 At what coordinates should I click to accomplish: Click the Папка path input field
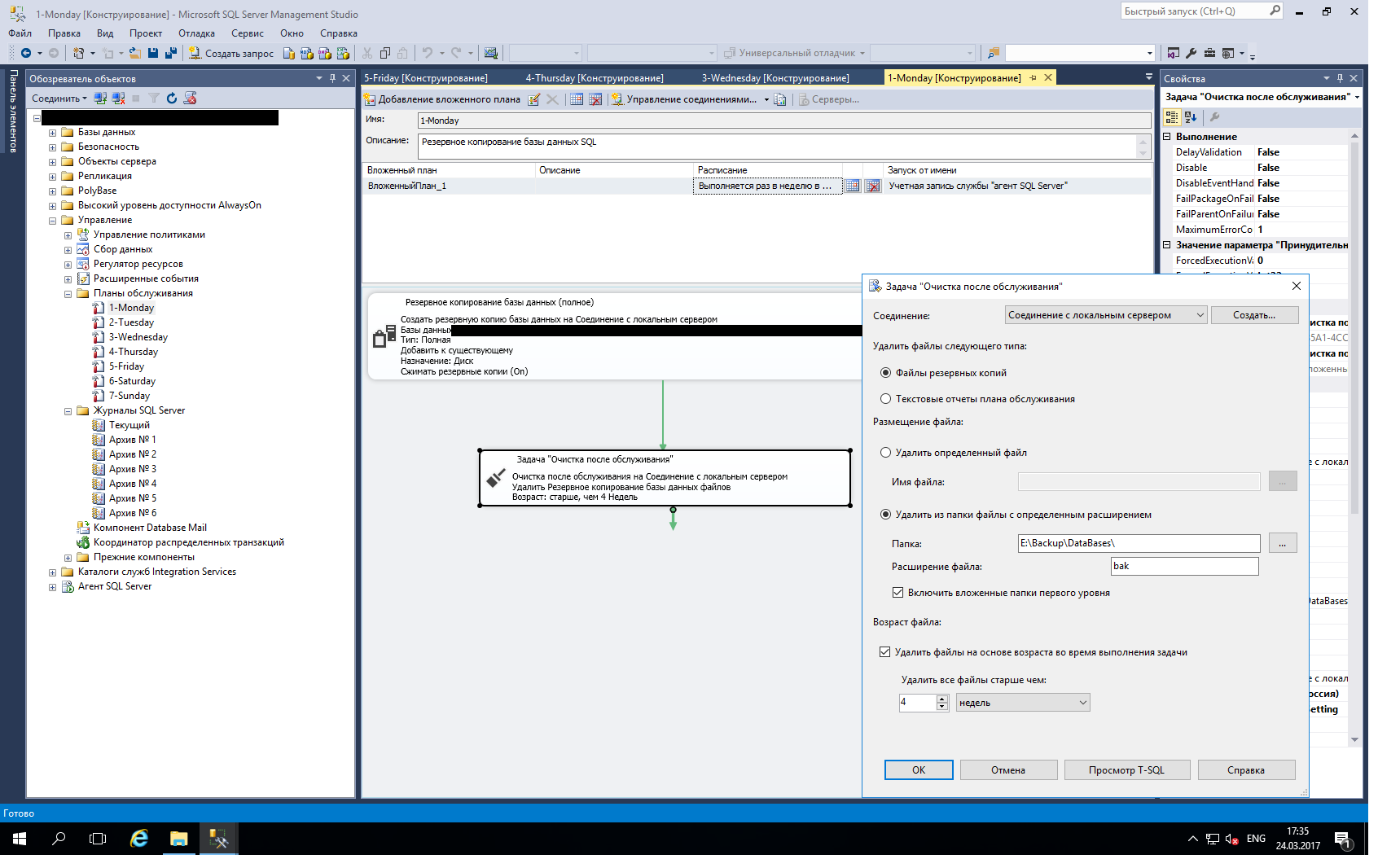click(1139, 543)
